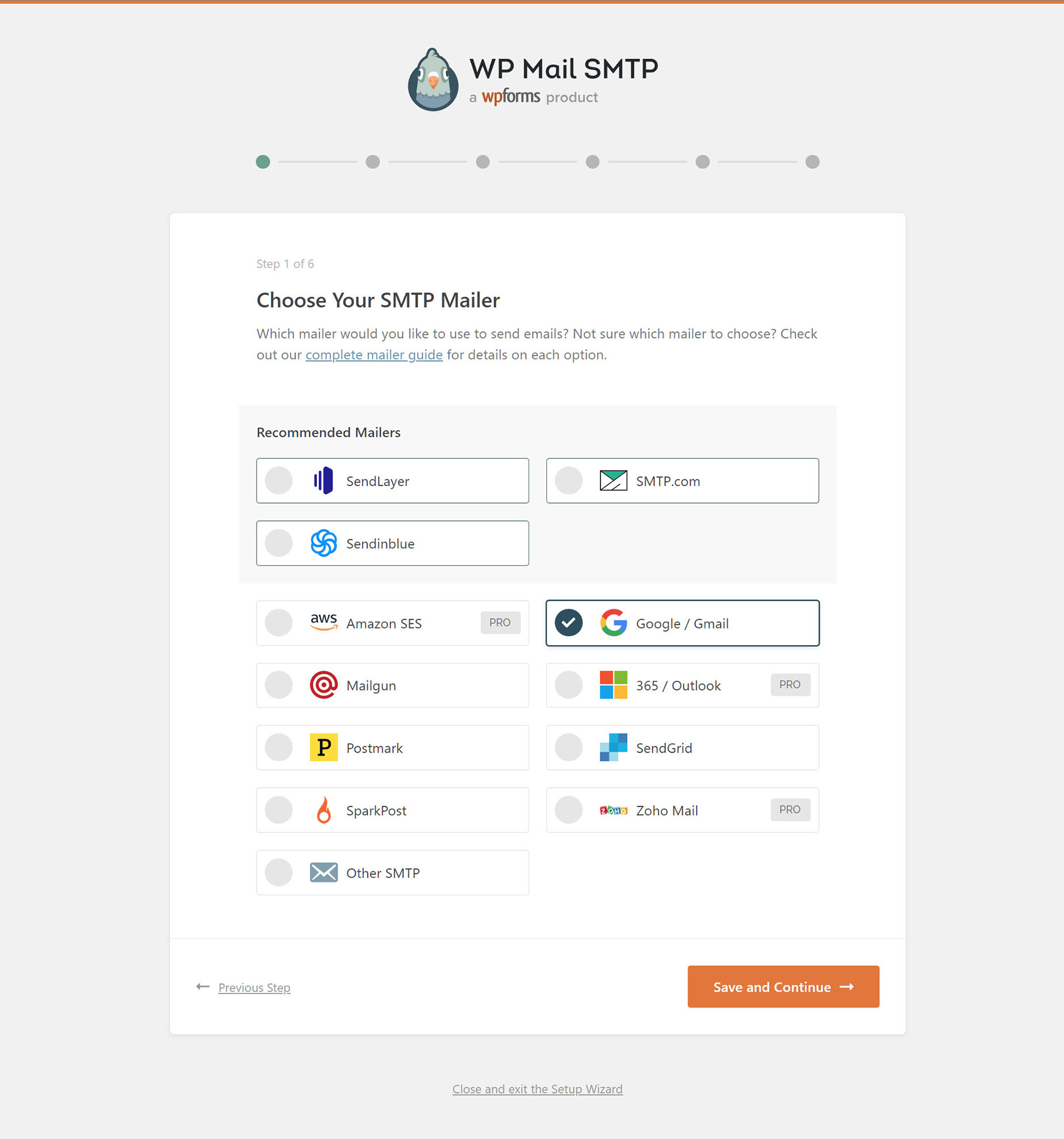Click the Sendinblue swirl icon
Screen dimensions: 1064x1139
(324, 543)
